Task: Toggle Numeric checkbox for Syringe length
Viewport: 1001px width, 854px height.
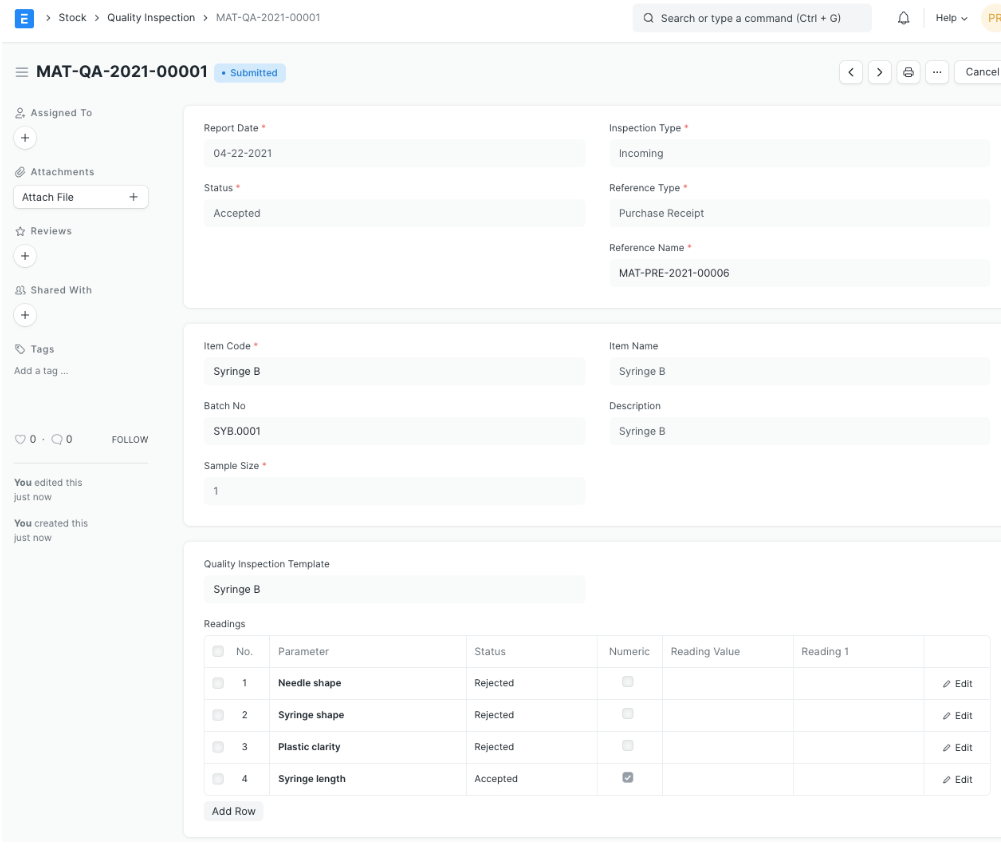Action: 628,777
